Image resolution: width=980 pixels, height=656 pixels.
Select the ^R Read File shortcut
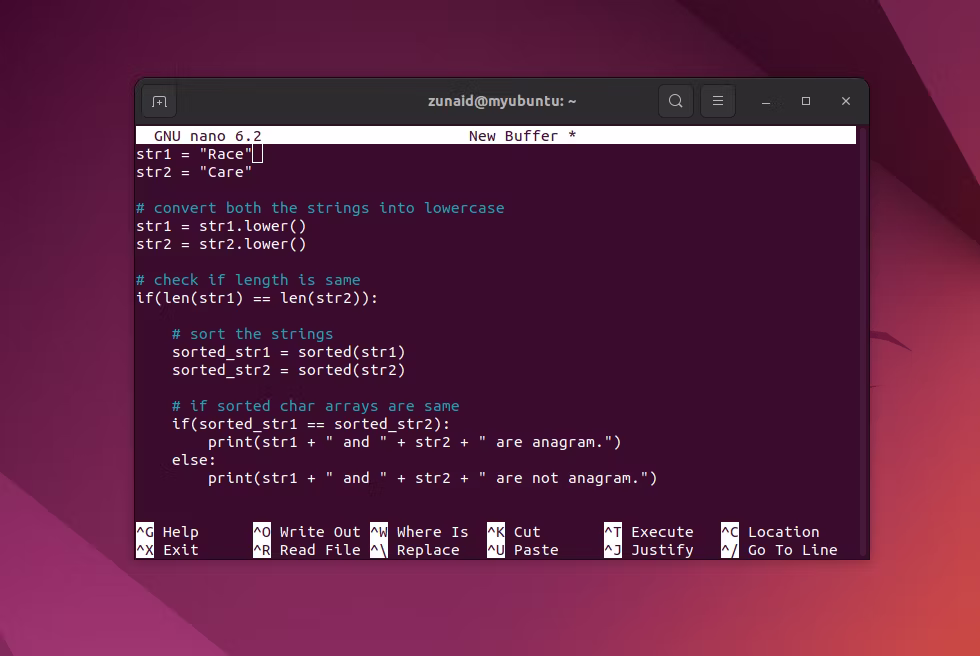[x=306, y=550]
